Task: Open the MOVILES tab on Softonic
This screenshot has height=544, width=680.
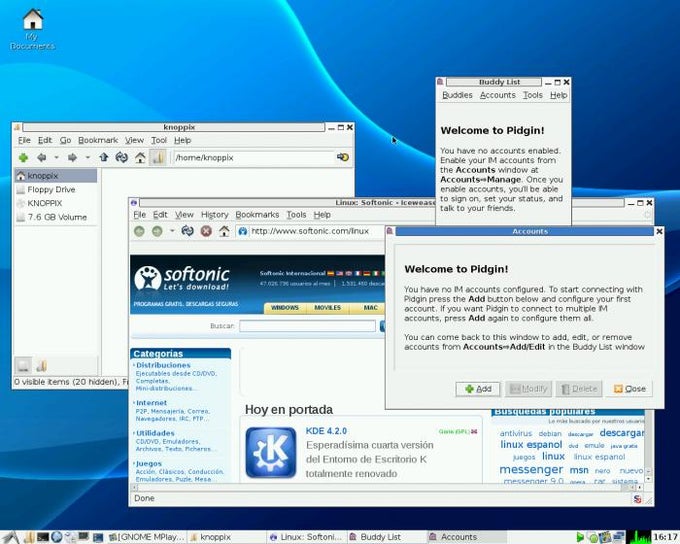Action: coord(327,308)
